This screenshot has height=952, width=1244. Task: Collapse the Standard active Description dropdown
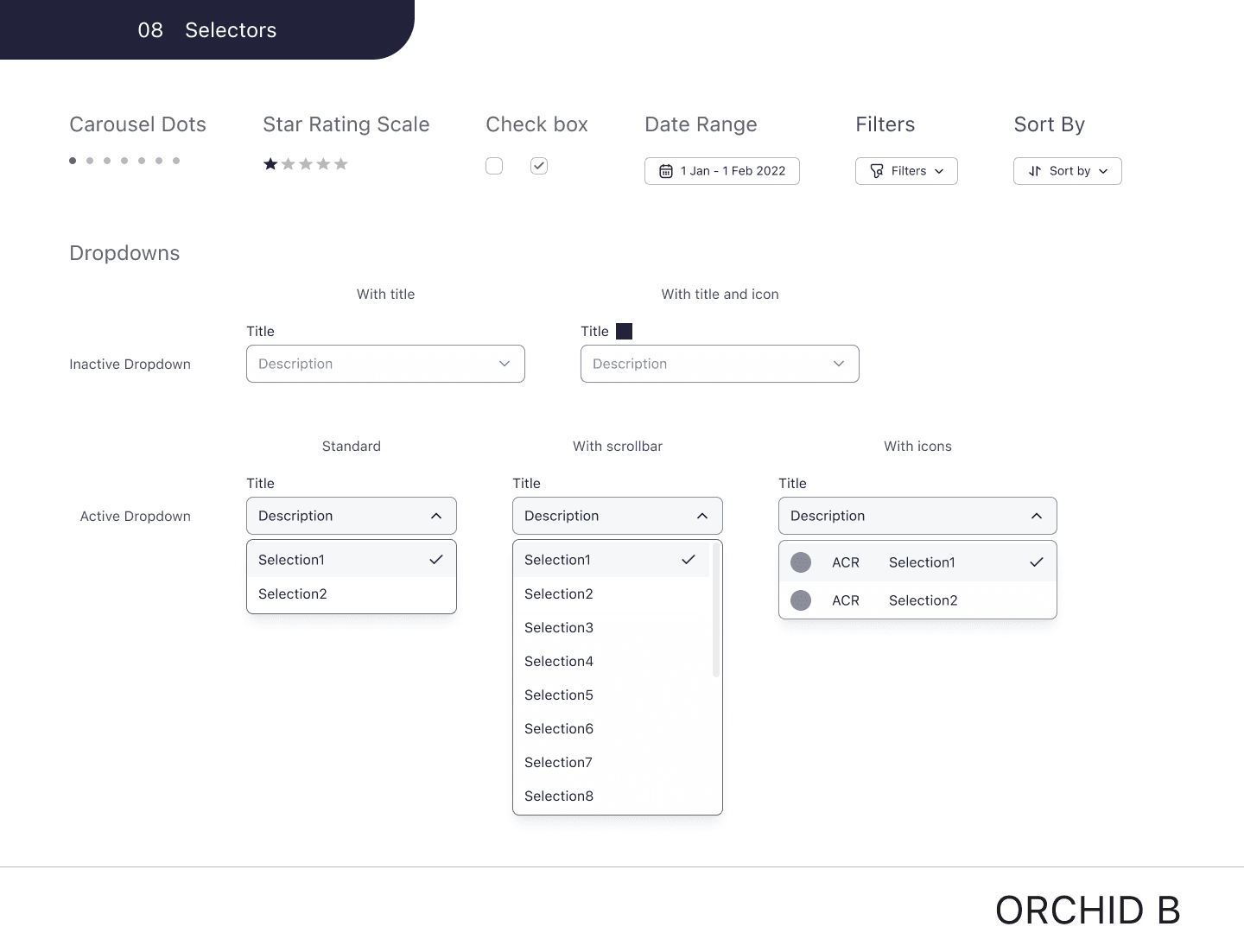click(352, 516)
